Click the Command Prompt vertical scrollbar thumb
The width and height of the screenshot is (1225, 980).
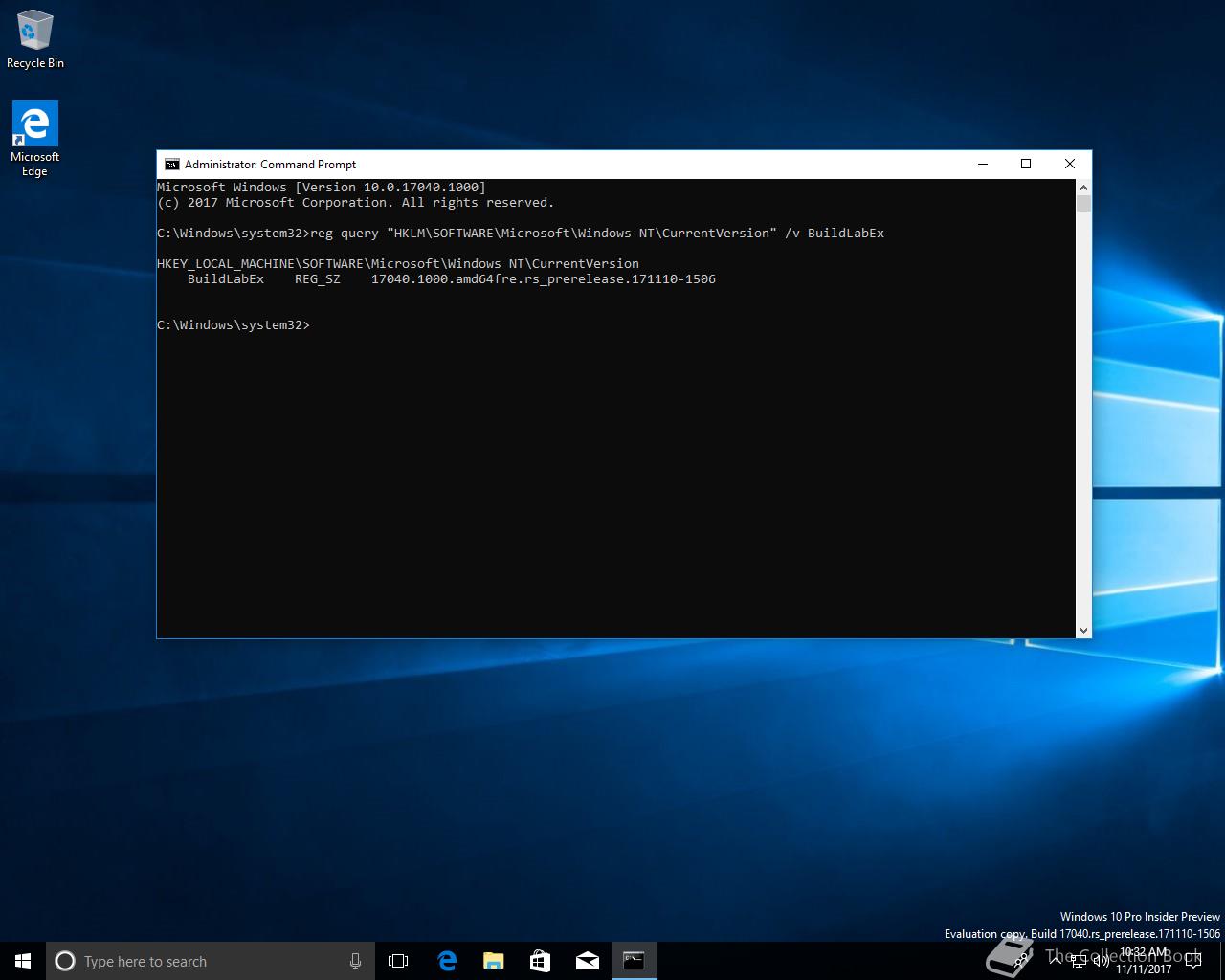point(1083,203)
